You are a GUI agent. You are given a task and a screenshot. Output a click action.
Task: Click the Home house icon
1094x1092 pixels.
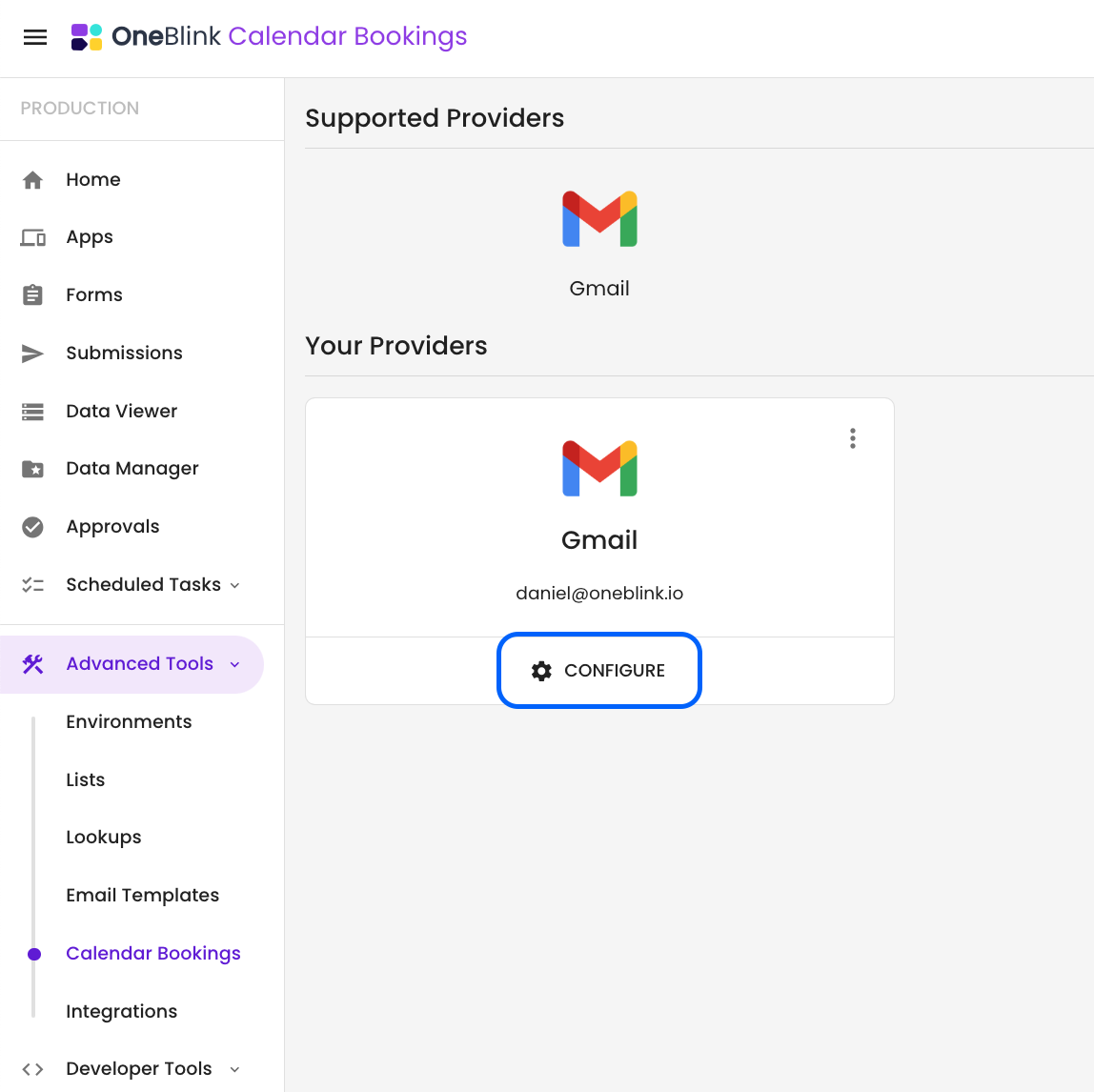(x=32, y=180)
